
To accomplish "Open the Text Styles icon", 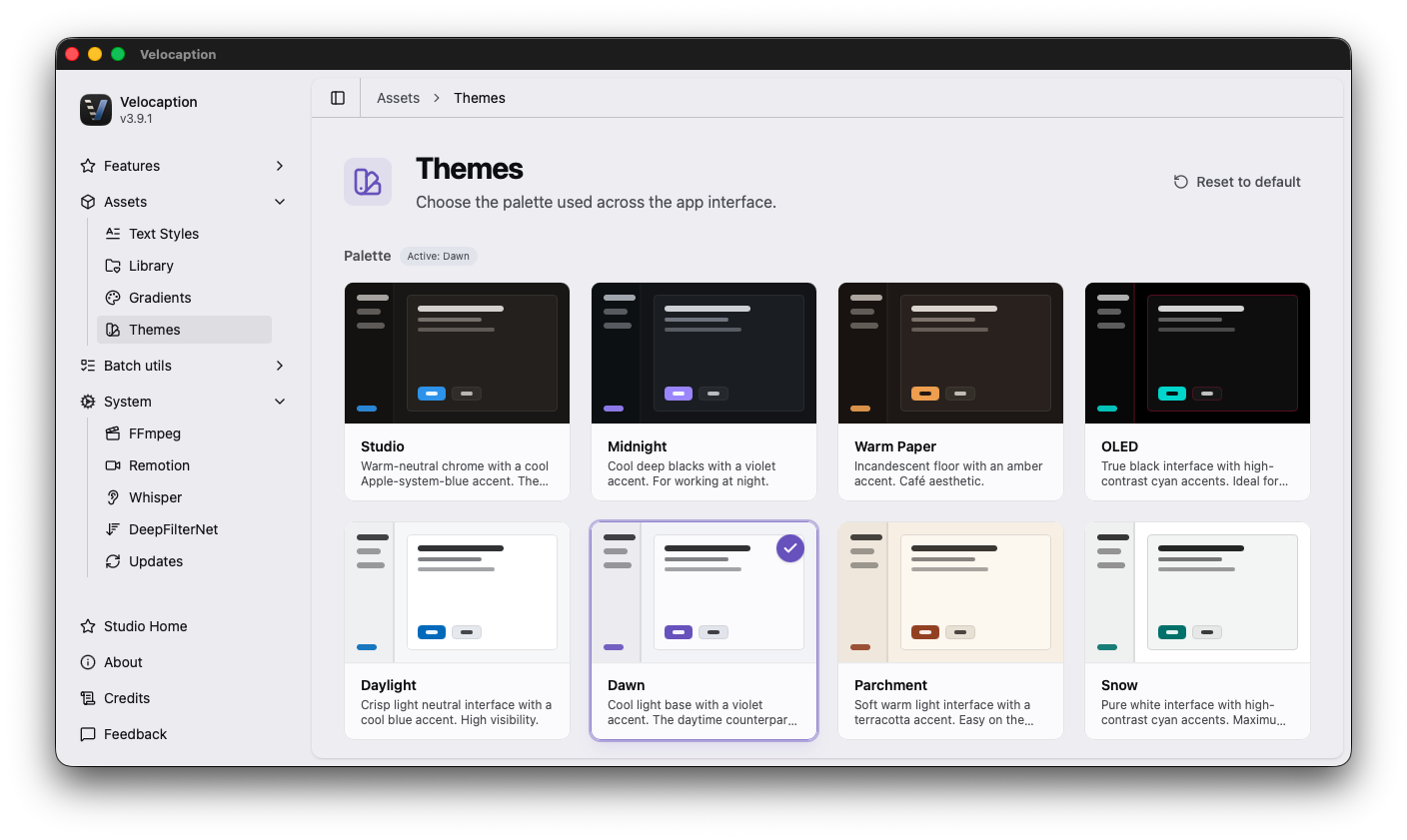I will [113, 234].
